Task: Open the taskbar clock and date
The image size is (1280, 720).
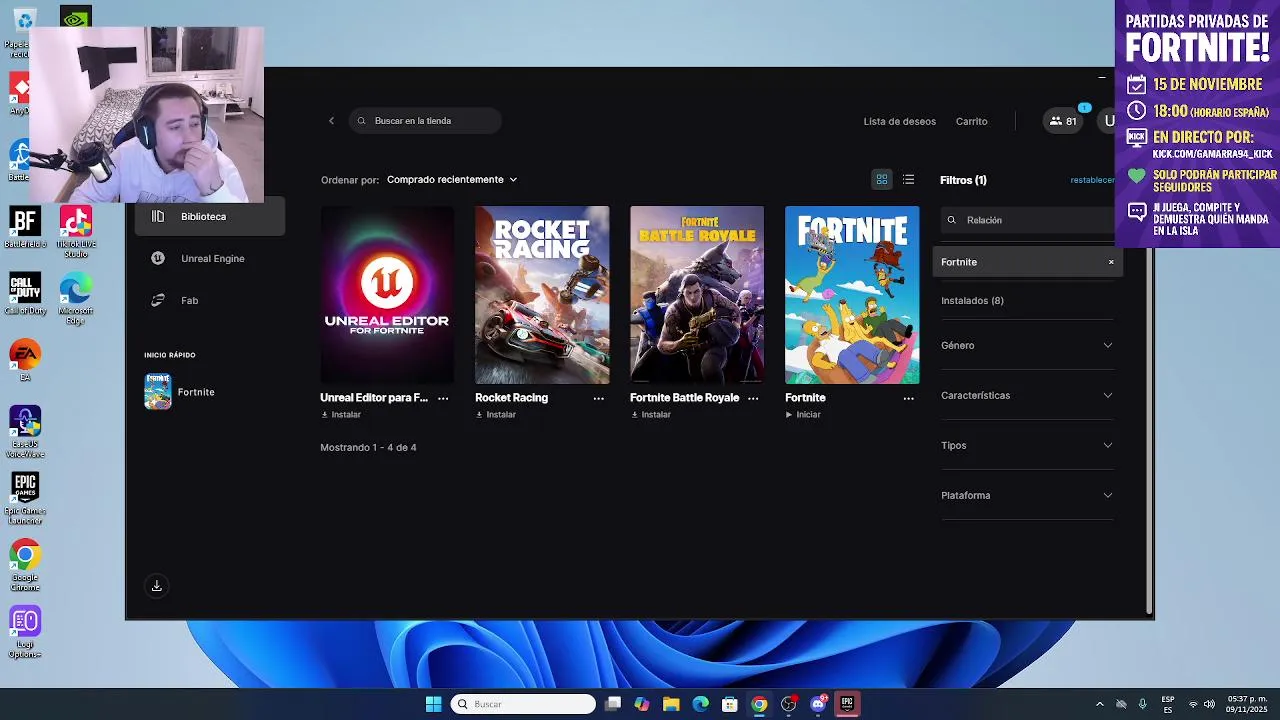Action: click(1247, 704)
